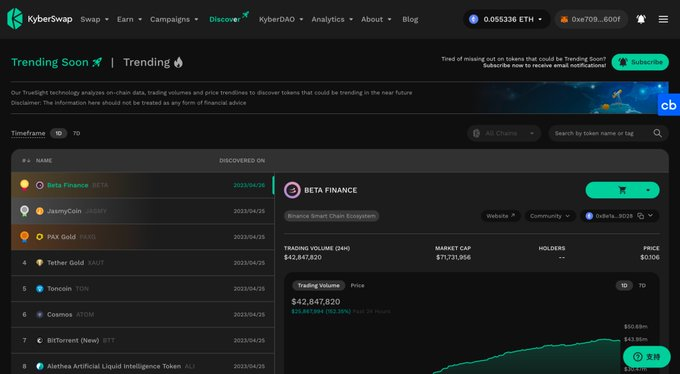The height and width of the screenshot is (374, 680).
Task: Switch chart to 1D range
Action: (x=624, y=285)
